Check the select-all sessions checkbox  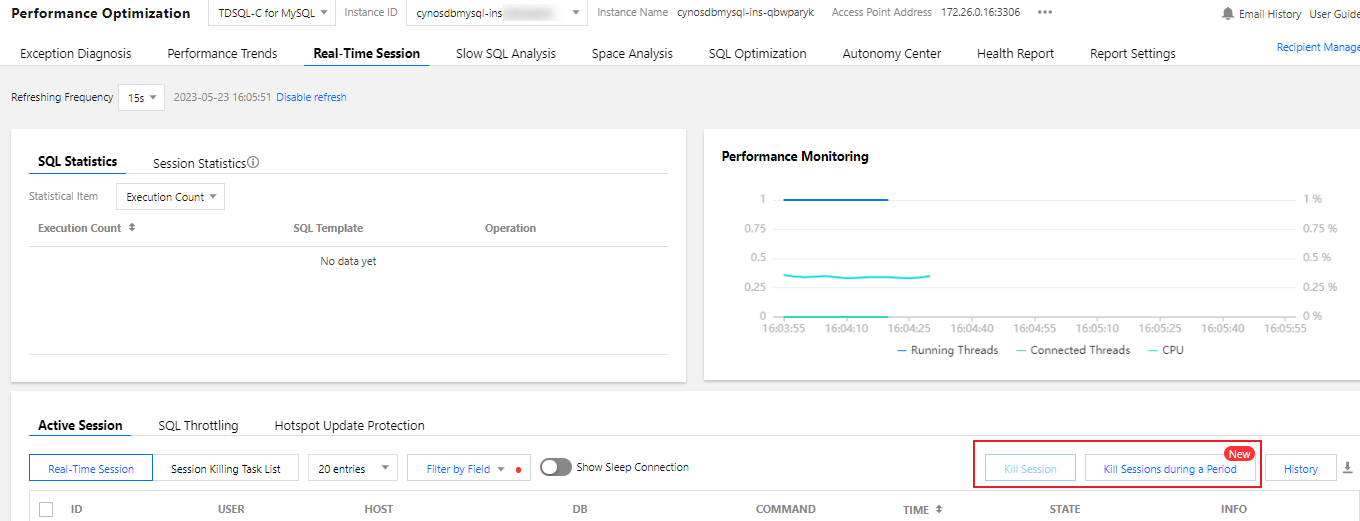click(46, 510)
